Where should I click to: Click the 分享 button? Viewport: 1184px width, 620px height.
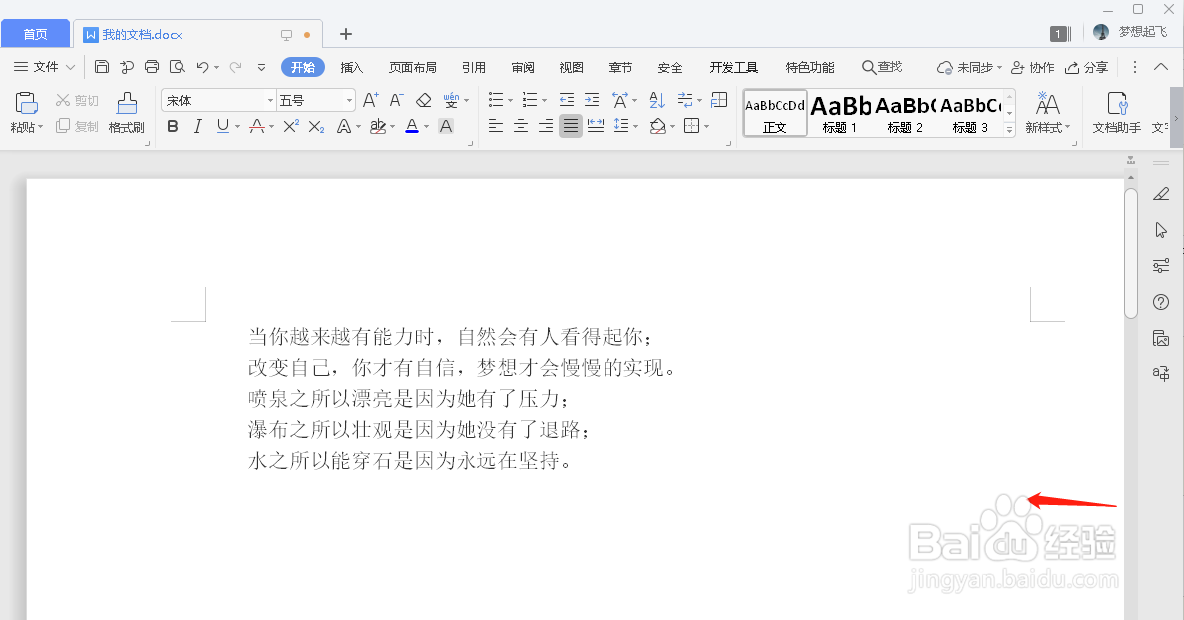pyautogui.click(x=1087, y=67)
